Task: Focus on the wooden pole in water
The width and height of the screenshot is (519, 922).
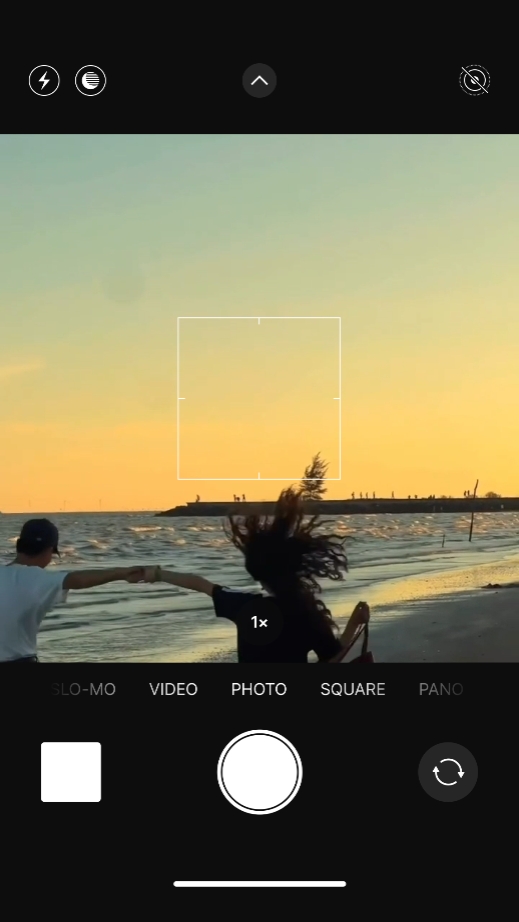Action: click(x=473, y=510)
